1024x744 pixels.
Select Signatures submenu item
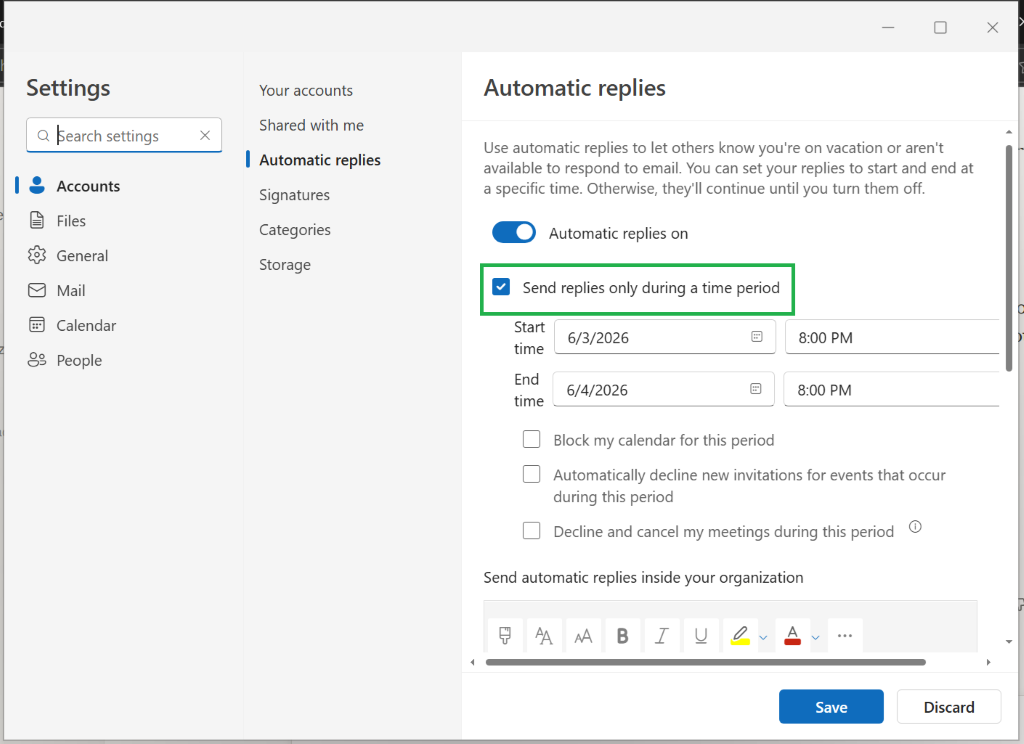pyautogui.click(x=295, y=195)
